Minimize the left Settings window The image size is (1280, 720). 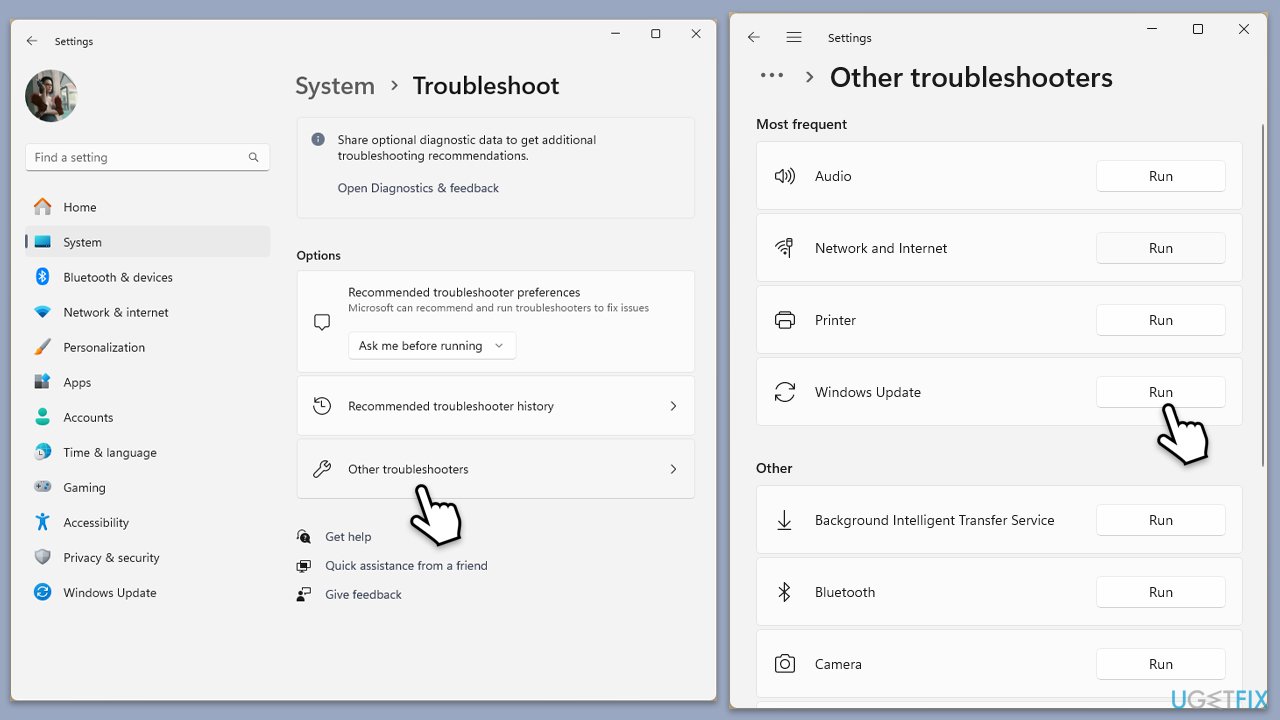click(614, 34)
